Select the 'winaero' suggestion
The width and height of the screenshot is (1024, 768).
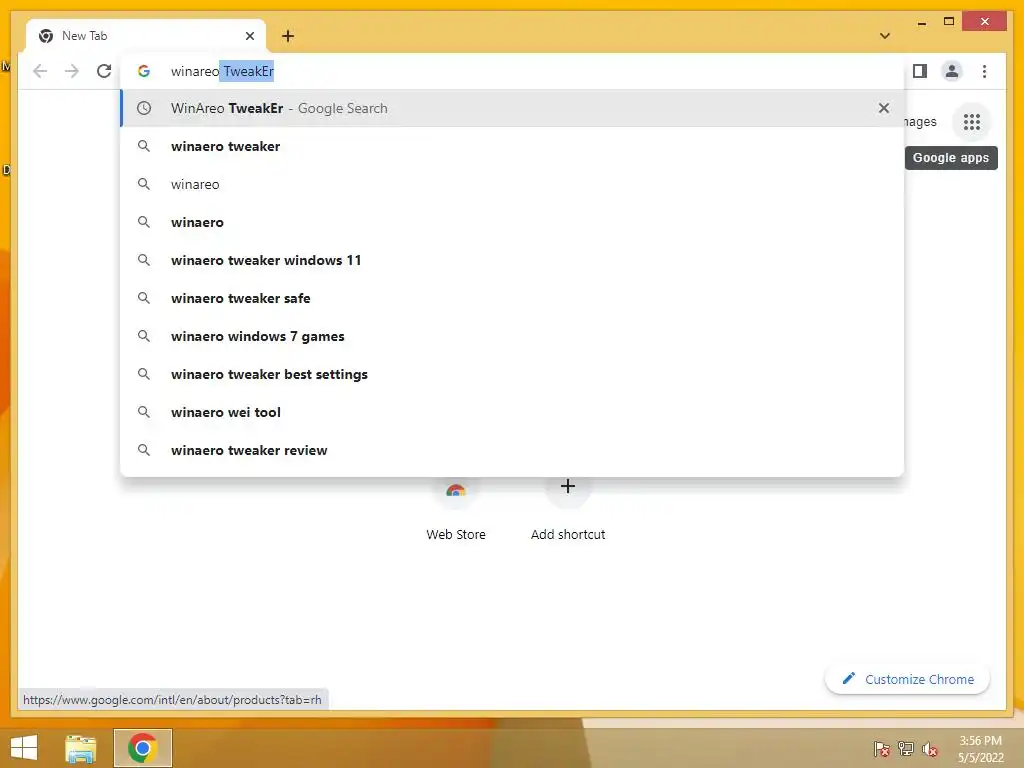513,222
